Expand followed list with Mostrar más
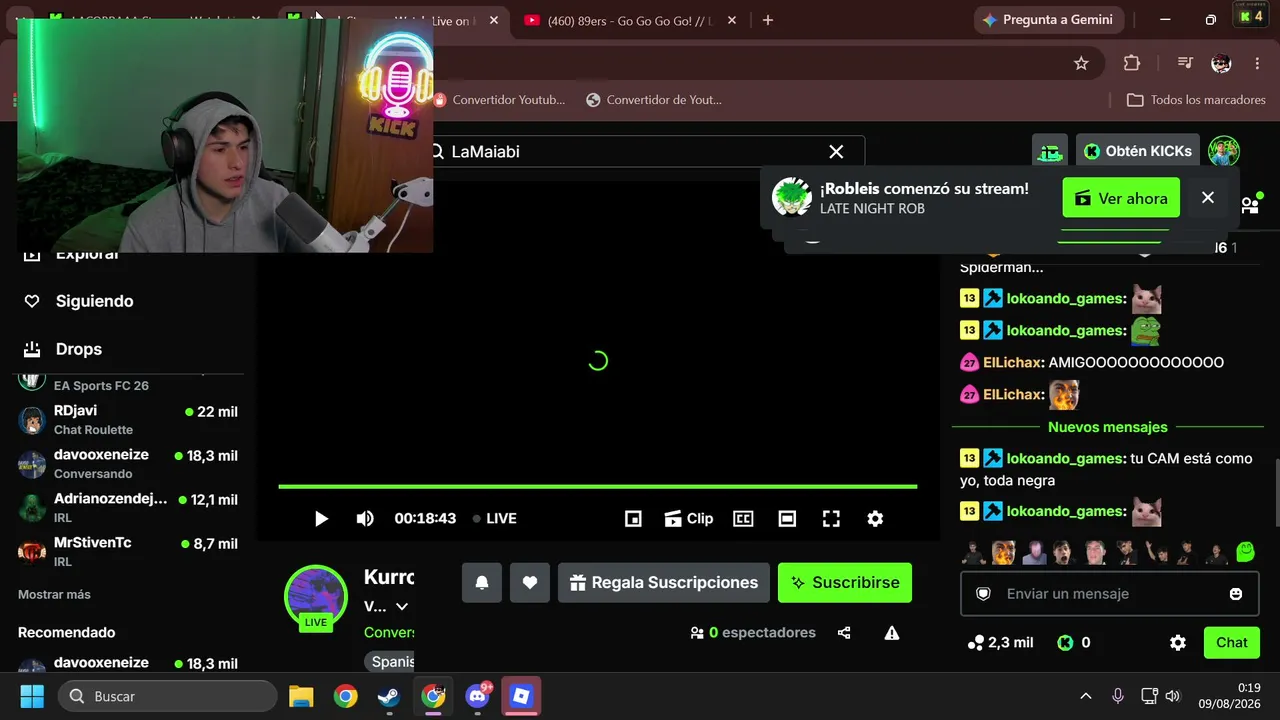Screen dimensions: 1280x720 click(x=54, y=594)
